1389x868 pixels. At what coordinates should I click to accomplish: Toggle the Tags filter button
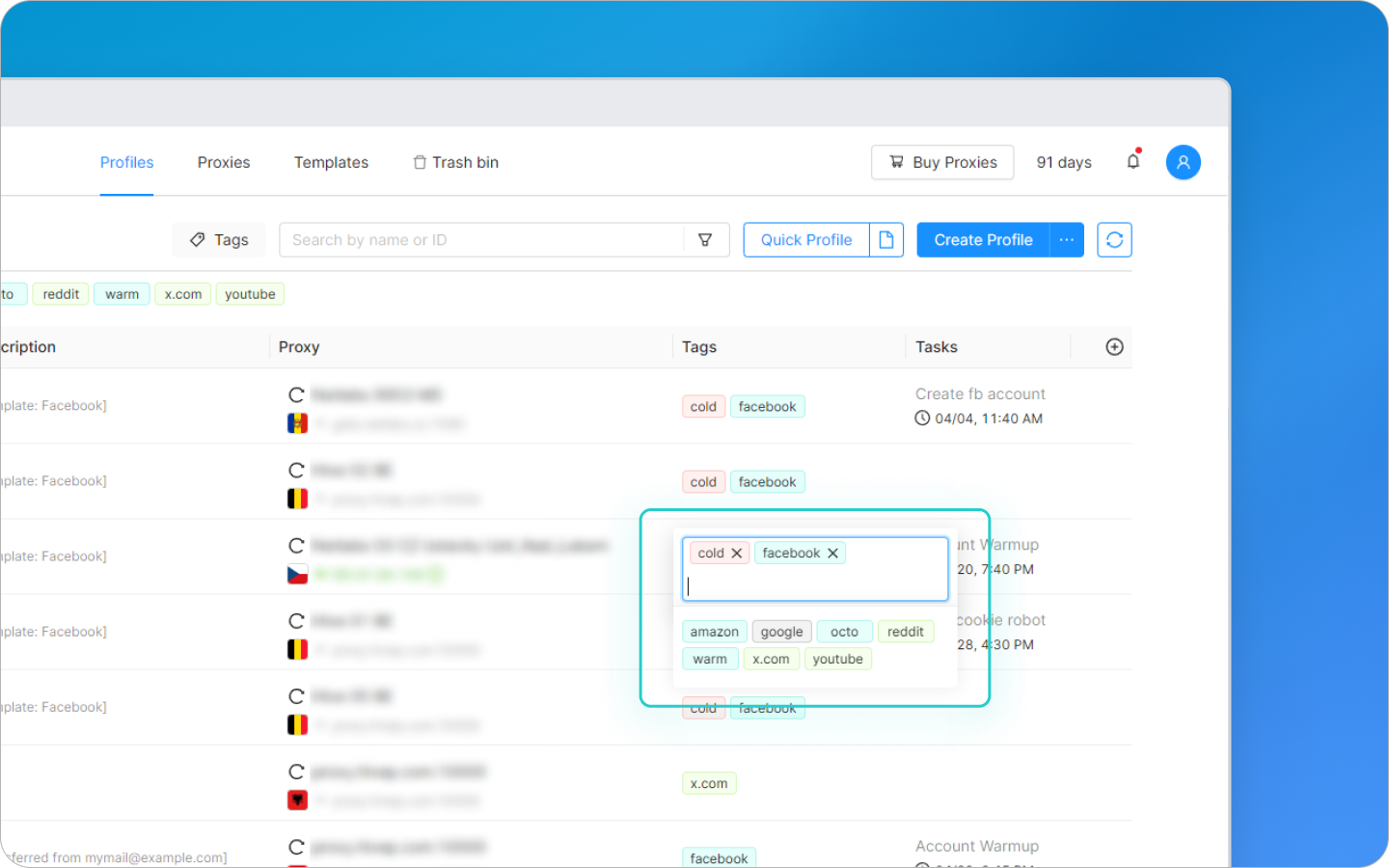point(219,240)
